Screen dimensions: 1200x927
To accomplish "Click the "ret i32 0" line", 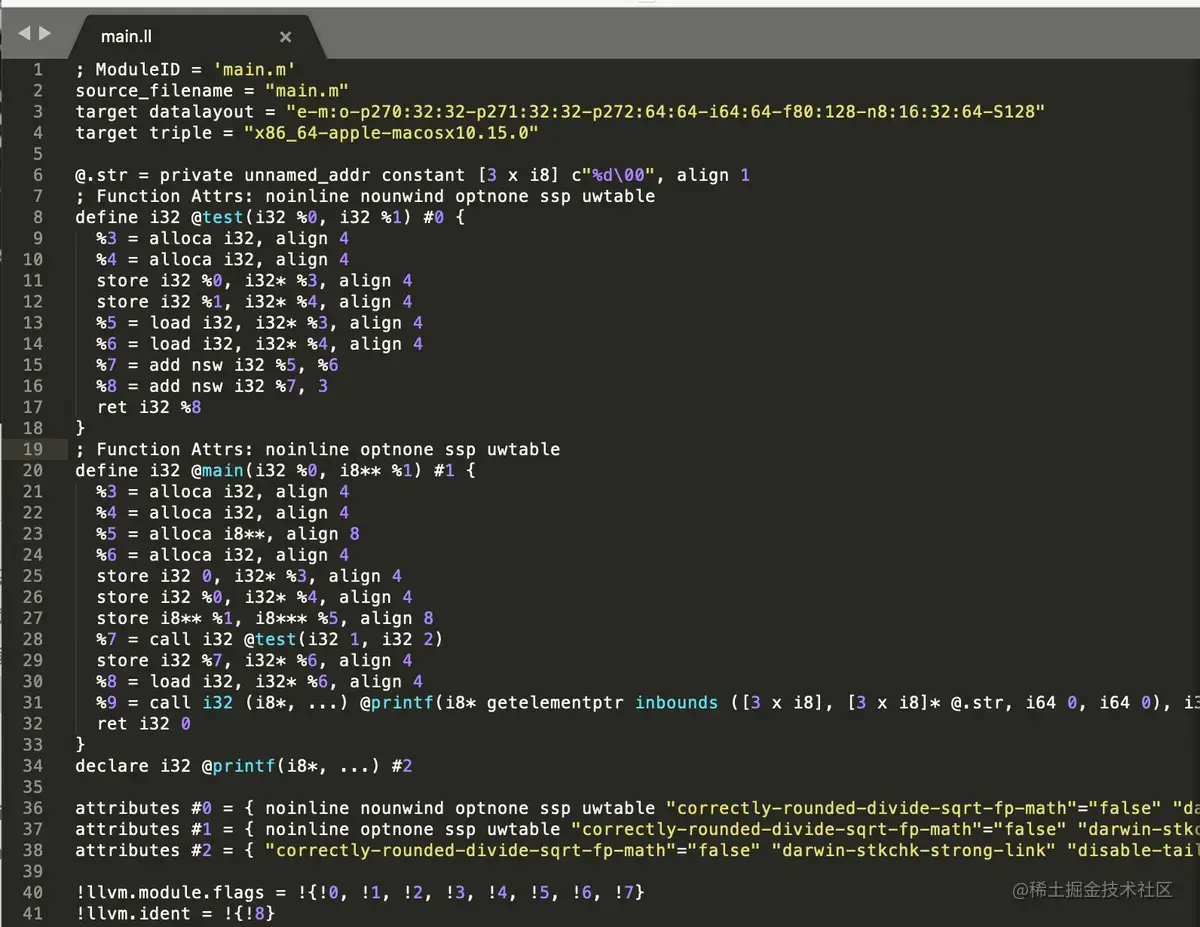I will click(143, 723).
